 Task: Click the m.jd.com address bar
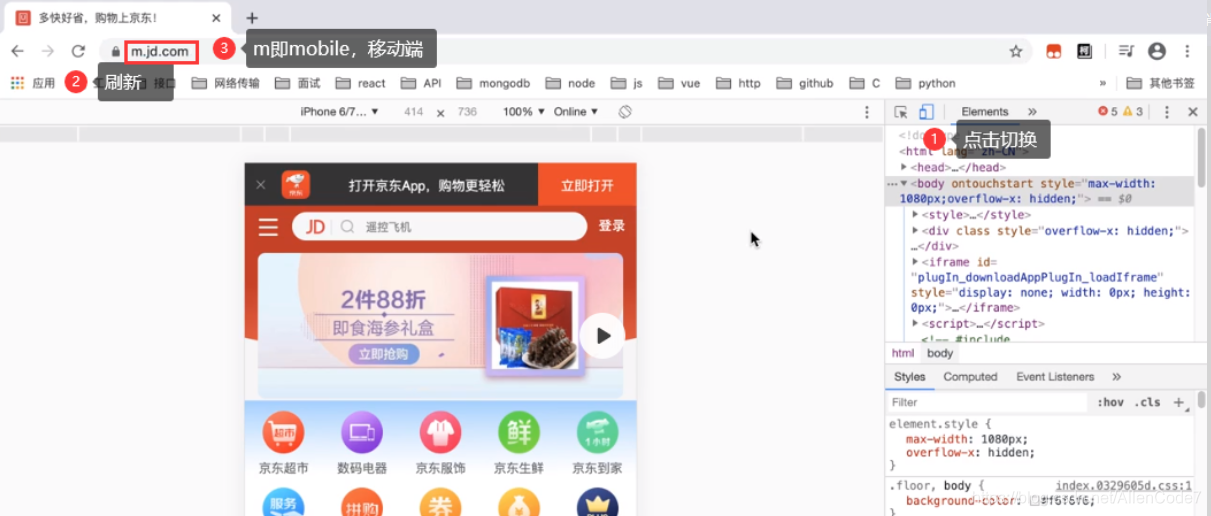pyautogui.click(x=161, y=51)
